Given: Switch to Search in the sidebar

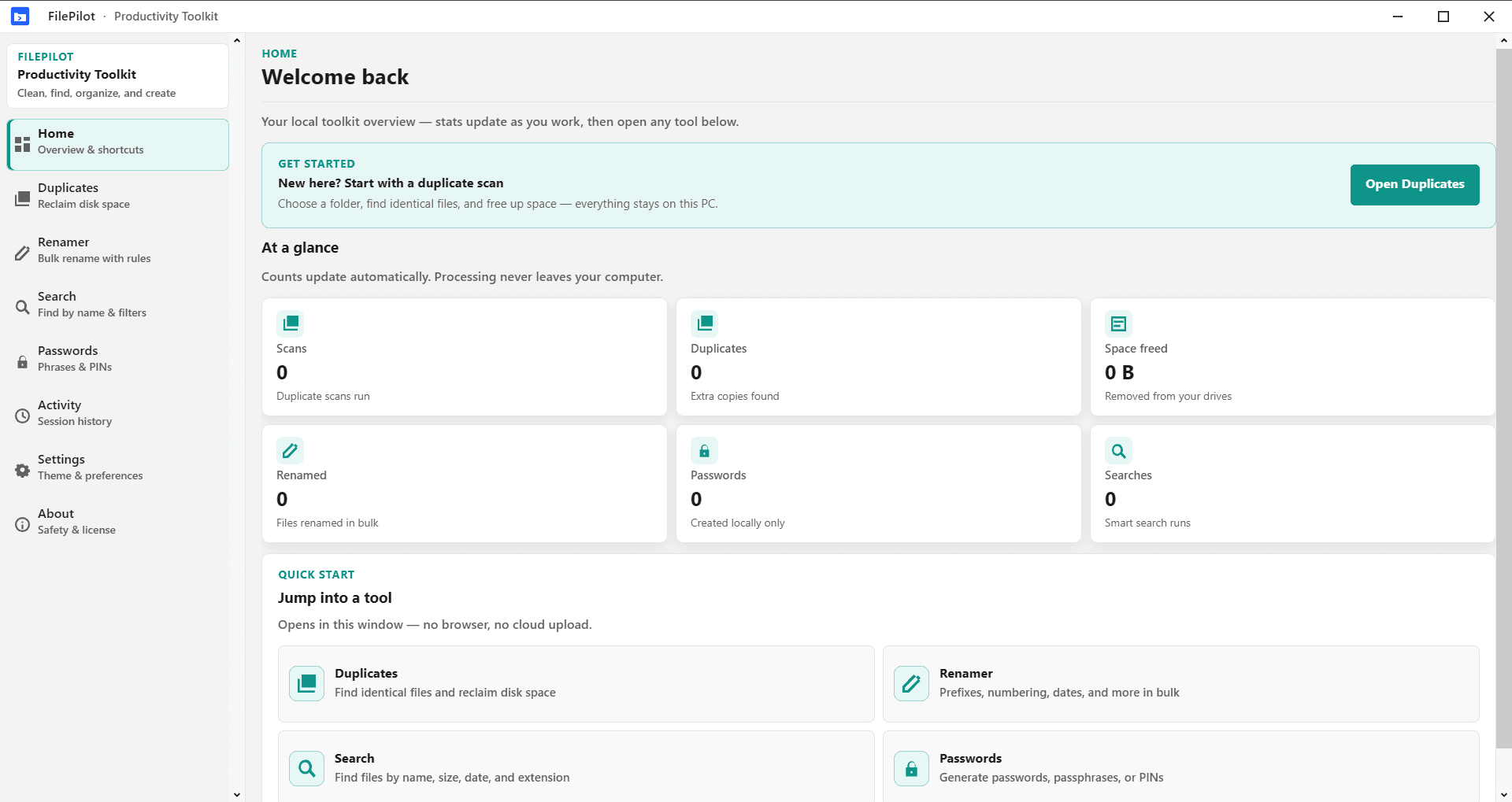Looking at the screenshot, I should click(118, 308).
